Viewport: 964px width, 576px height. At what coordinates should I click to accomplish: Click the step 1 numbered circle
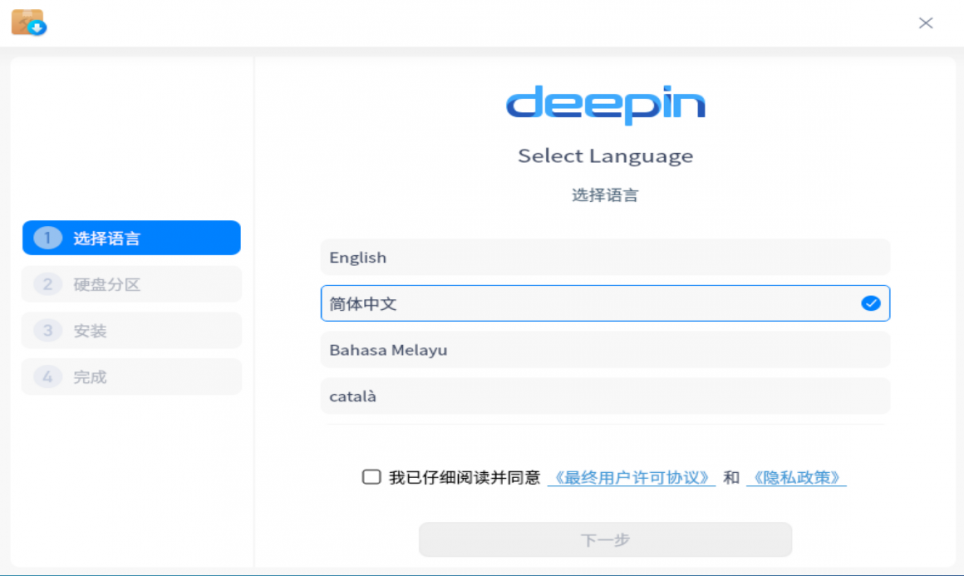click(x=46, y=238)
